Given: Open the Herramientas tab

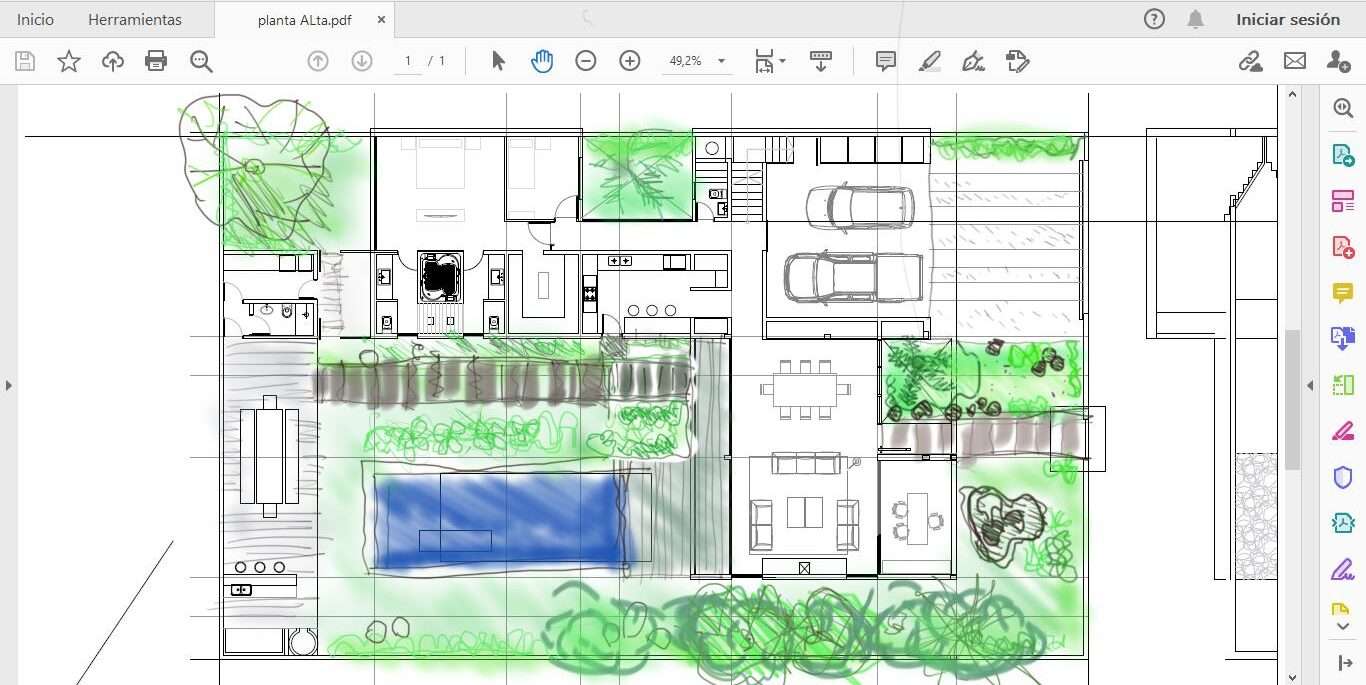Looking at the screenshot, I should click(x=135, y=19).
